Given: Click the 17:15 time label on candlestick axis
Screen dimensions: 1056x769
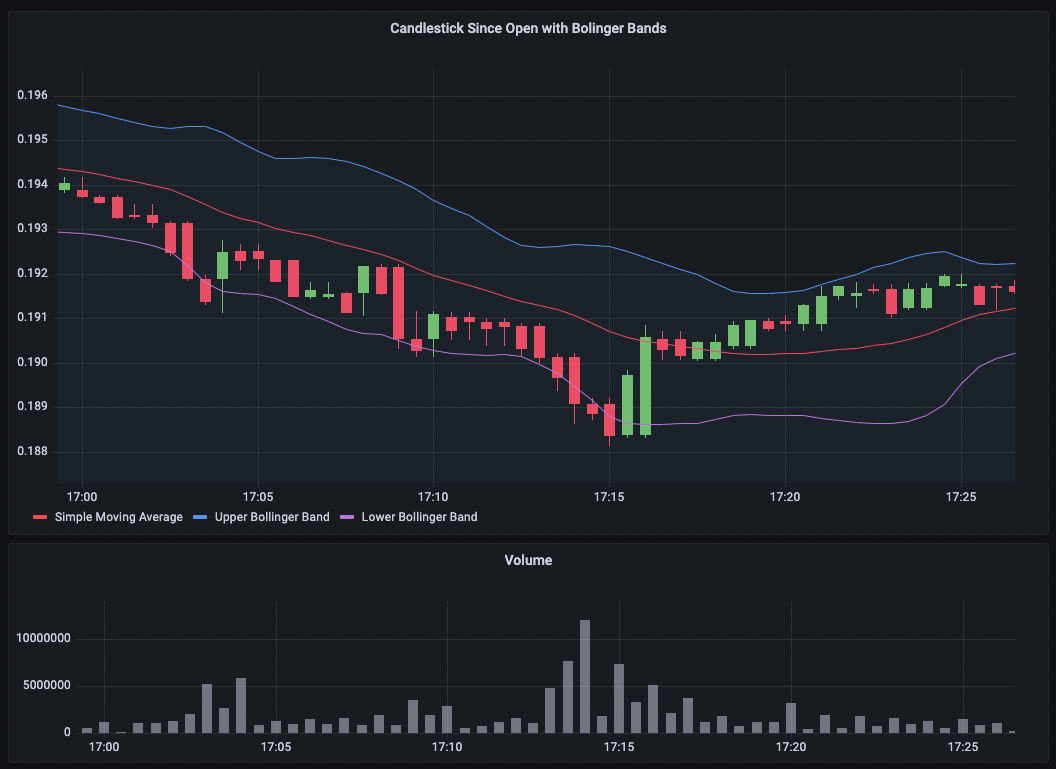Looking at the screenshot, I should [x=609, y=496].
